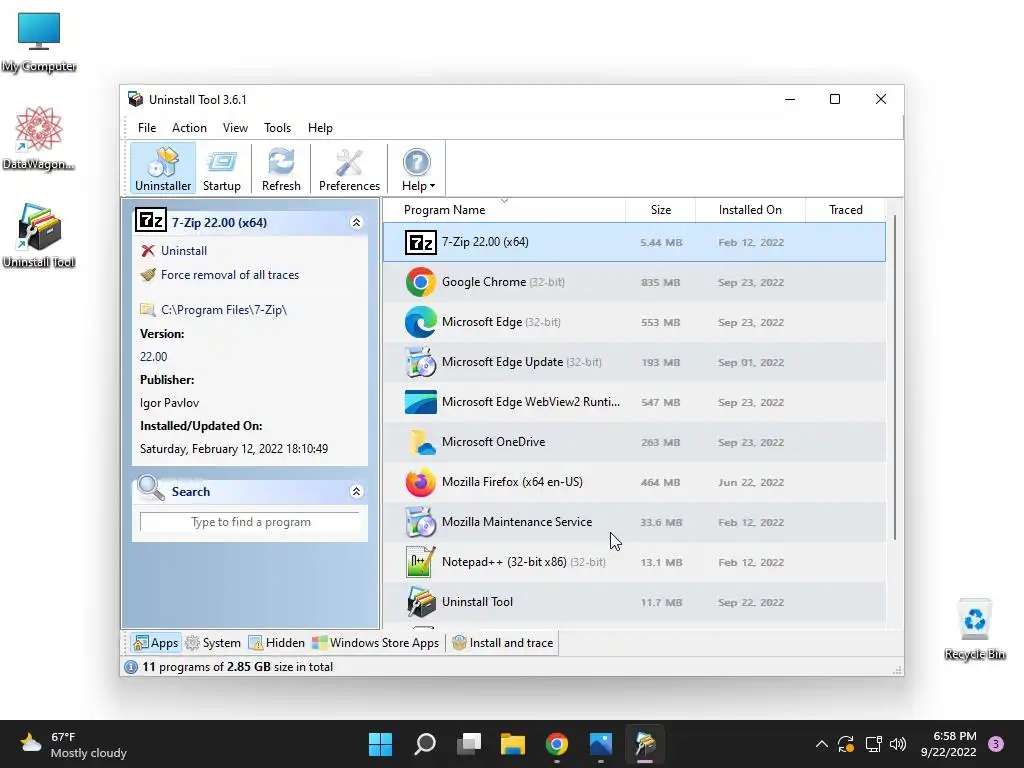The image size is (1024, 768).
Task: Click the Google Chrome program name
Action: click(484, 282)
